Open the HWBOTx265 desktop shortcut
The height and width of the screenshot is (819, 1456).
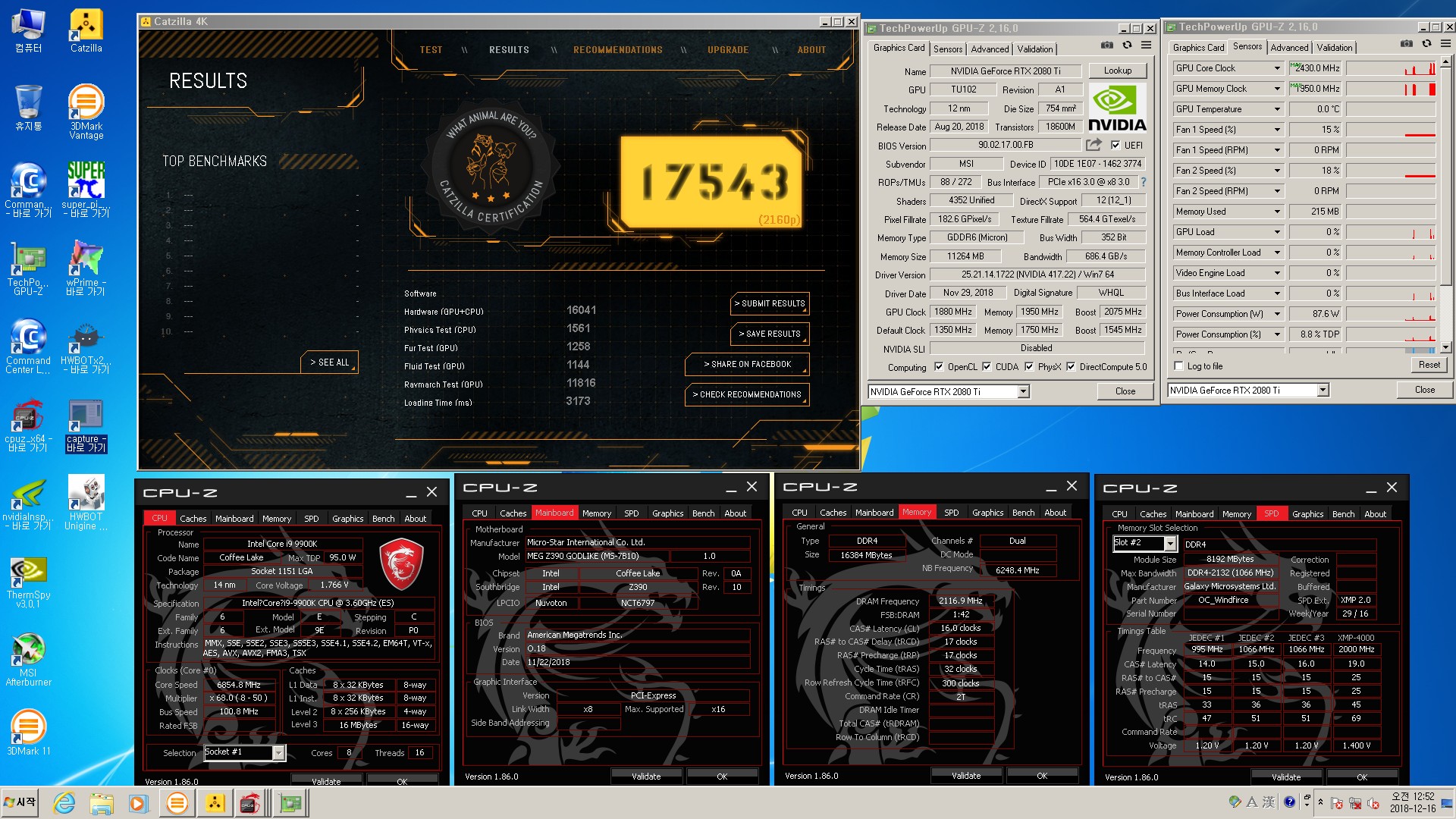point(86,346)
